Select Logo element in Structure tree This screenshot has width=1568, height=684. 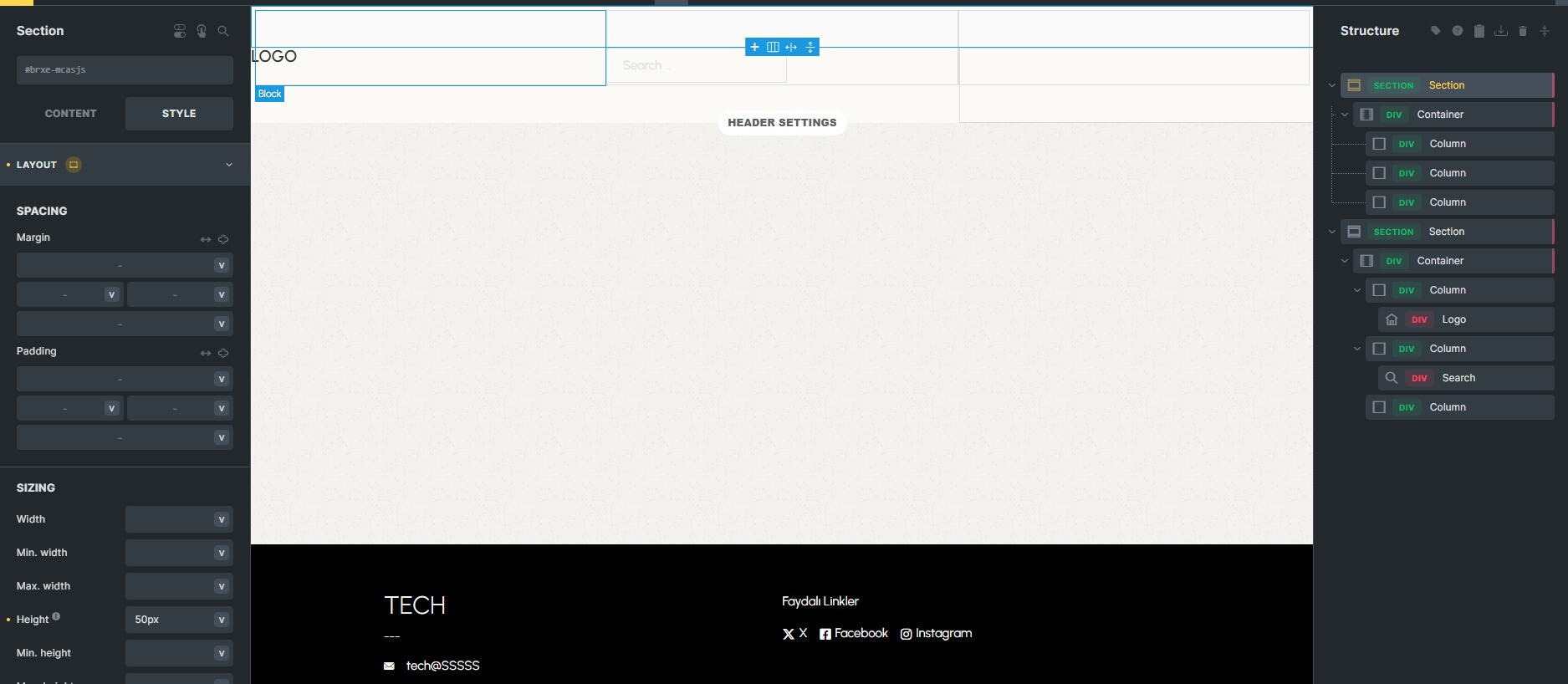click(x=1466, y=319)
